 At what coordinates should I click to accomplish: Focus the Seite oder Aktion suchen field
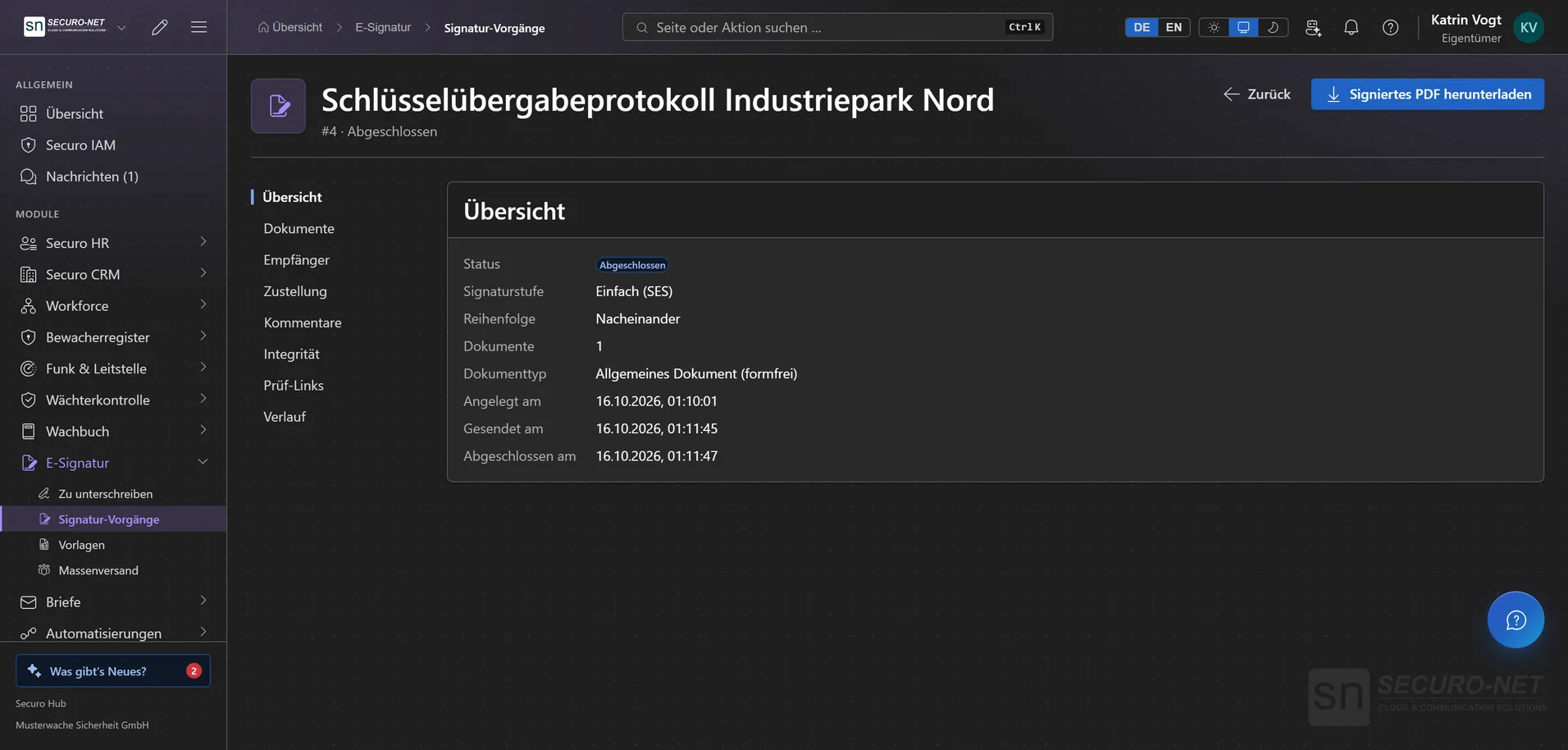coord(837,27)
